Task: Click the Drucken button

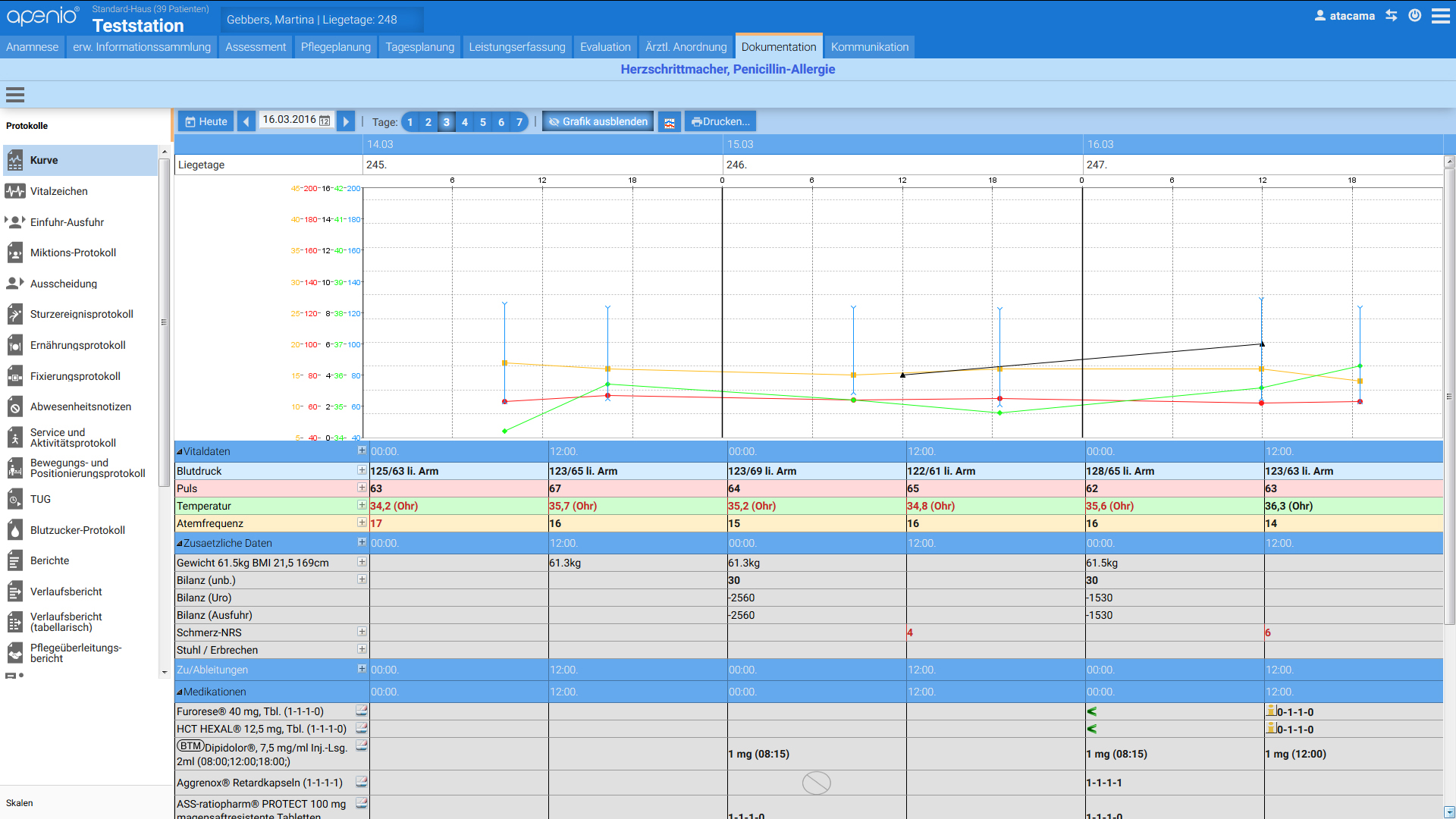Action: [x=720, y=121]
